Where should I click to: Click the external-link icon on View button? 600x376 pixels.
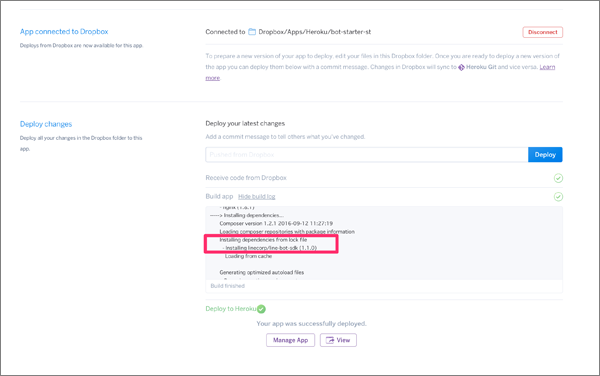[330, 340]
